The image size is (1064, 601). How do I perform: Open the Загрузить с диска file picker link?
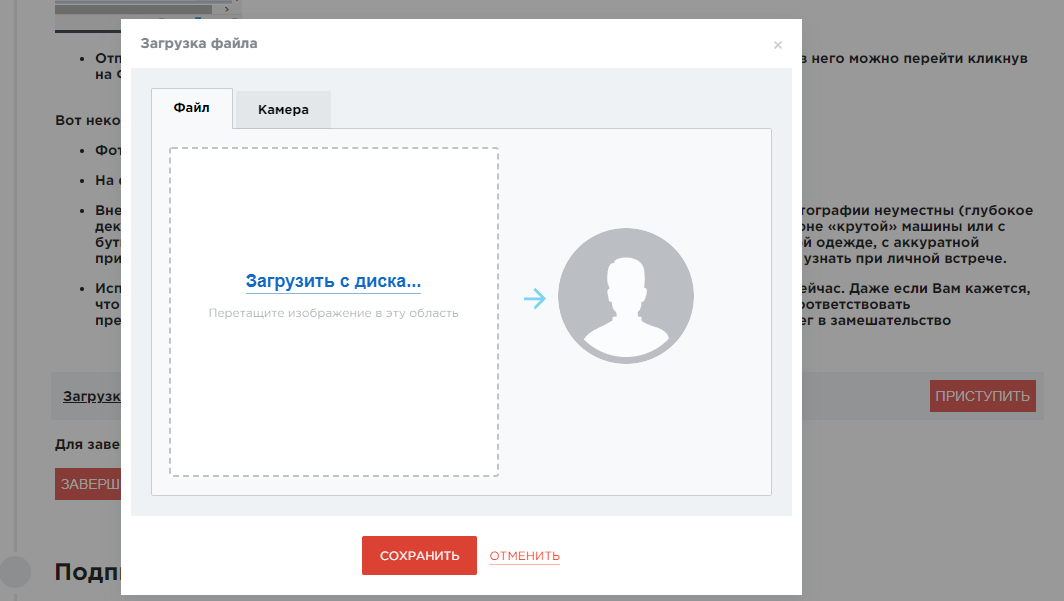pyautogui.click(x=333, y=282)
